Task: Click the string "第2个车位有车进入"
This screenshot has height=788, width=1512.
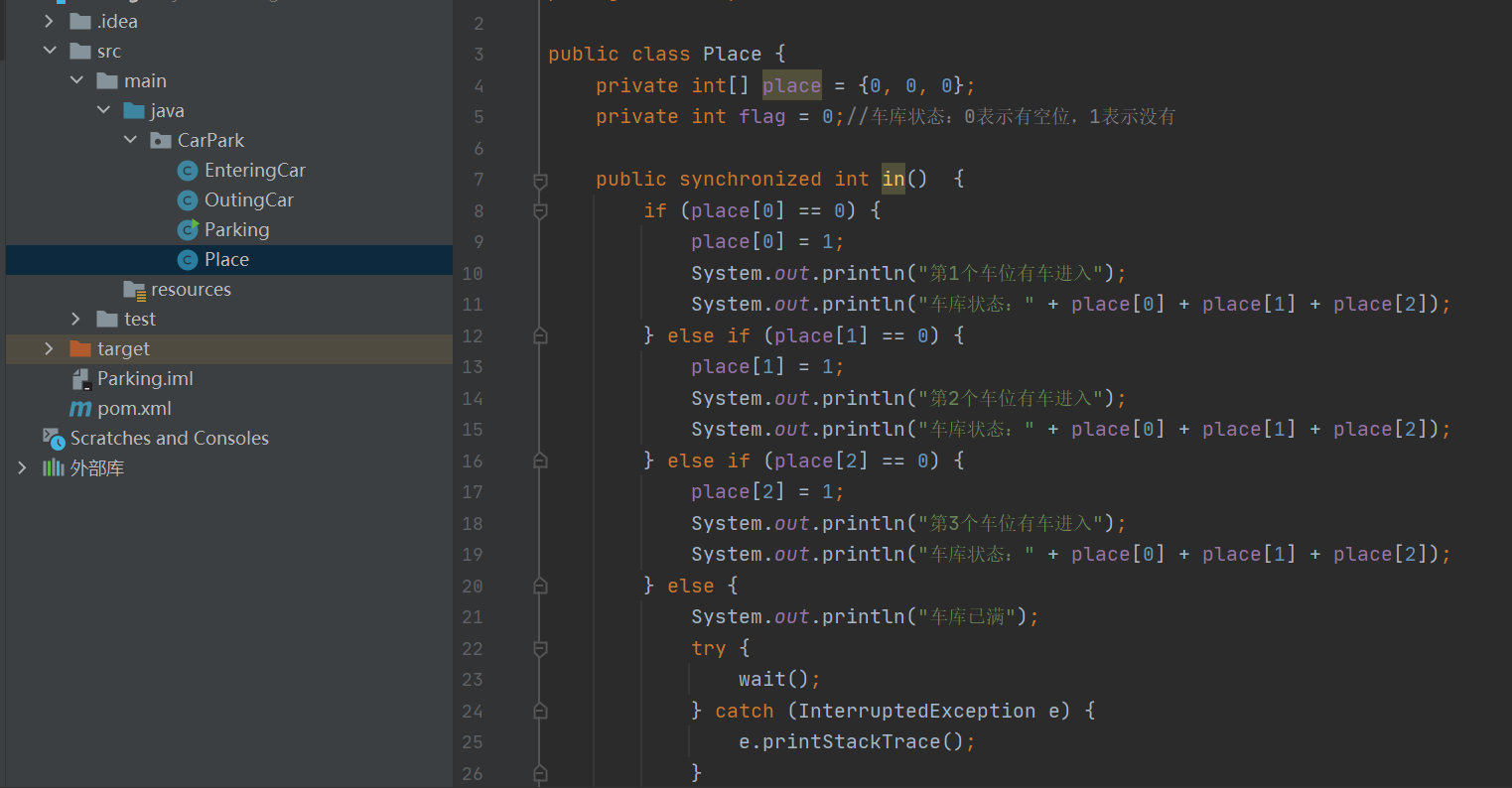Action: coord(1010,398)
